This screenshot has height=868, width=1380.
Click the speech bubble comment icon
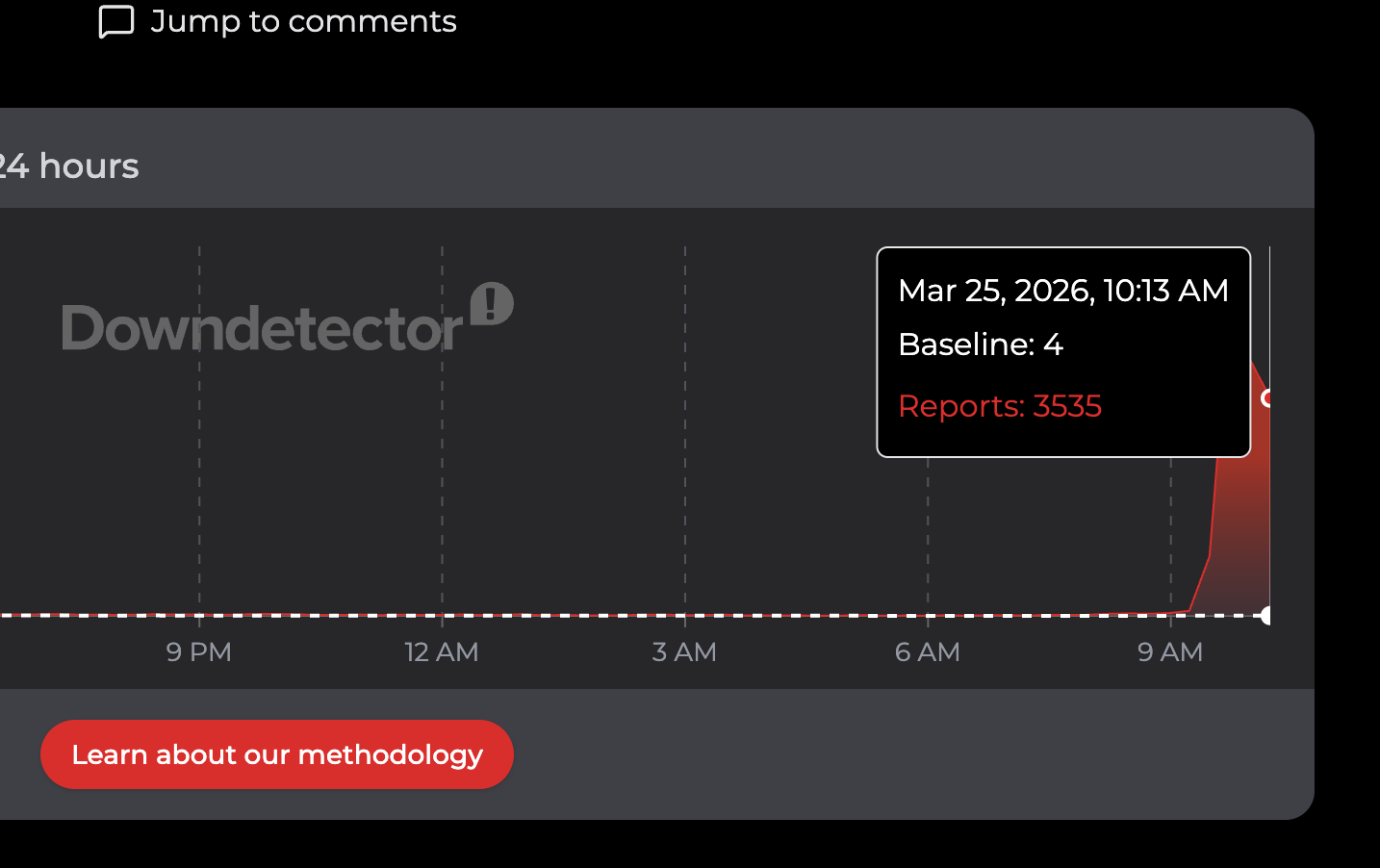coord(115,20)
